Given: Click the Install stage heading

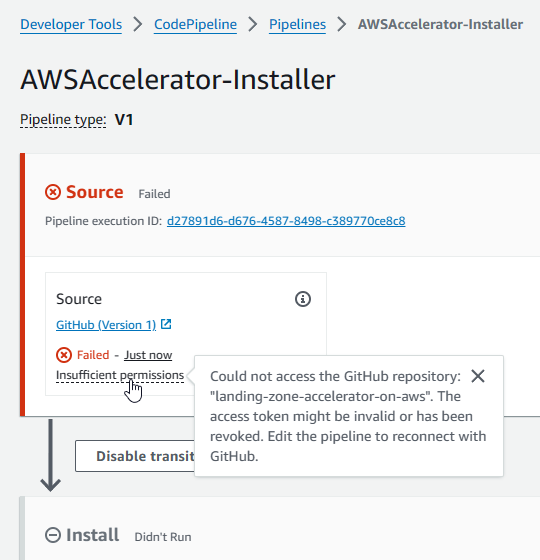Looking at the screenshot, I should coord(92,535).
